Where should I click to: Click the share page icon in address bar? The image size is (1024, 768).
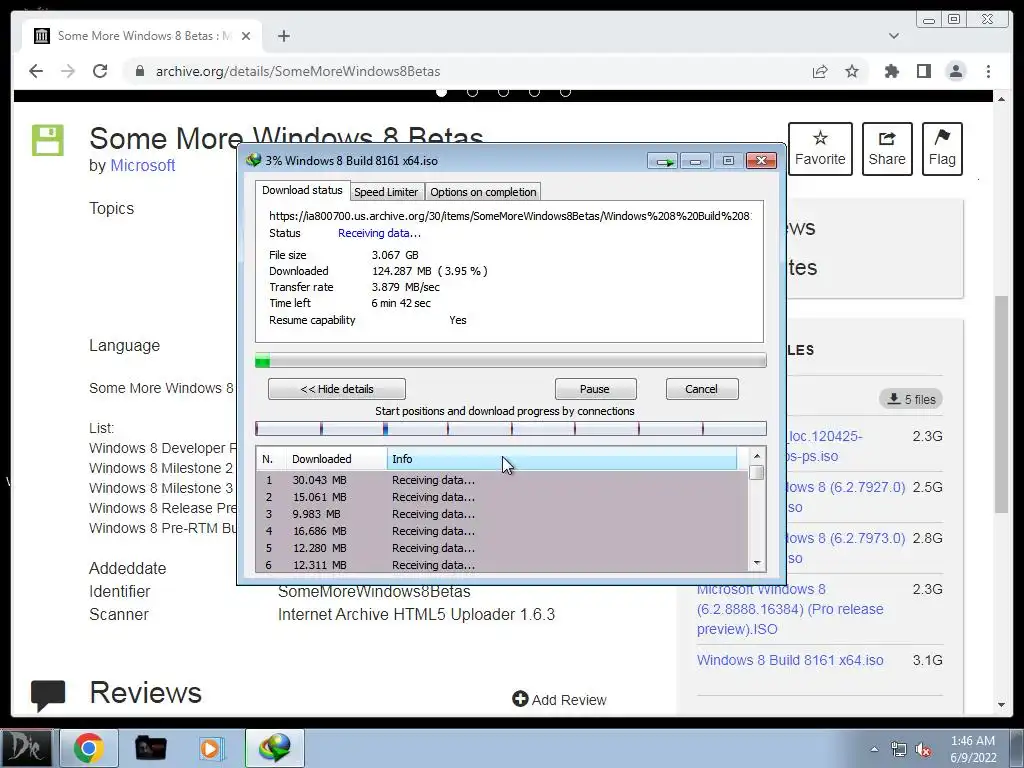[820, 71]
